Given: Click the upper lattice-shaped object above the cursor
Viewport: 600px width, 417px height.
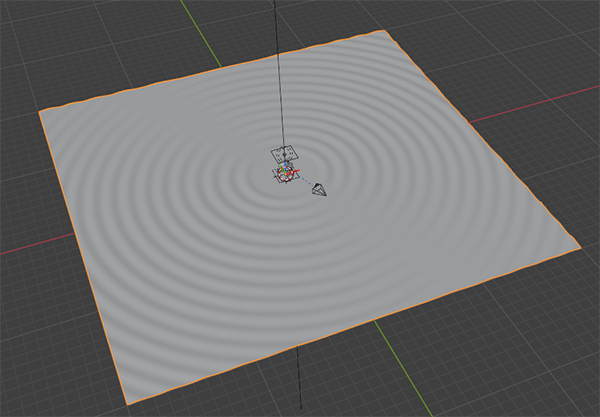Looking at the screenshot, I should pyautogui.click(x=284, y=153).
